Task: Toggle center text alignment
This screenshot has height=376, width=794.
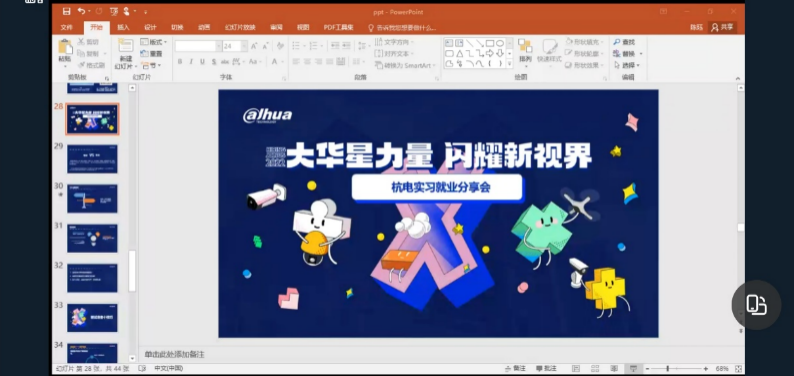Action: pos(307,62)
